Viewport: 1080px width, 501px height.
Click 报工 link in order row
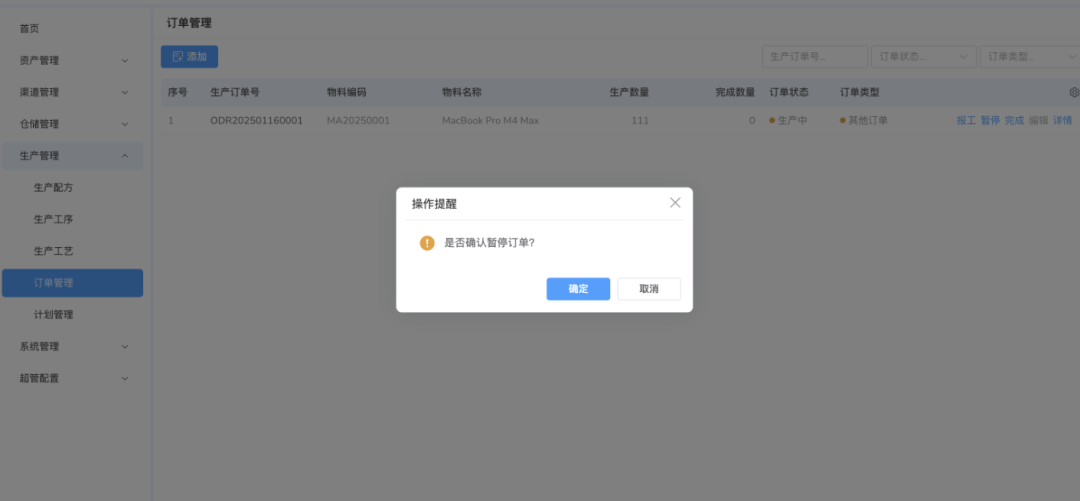[966, 121]
